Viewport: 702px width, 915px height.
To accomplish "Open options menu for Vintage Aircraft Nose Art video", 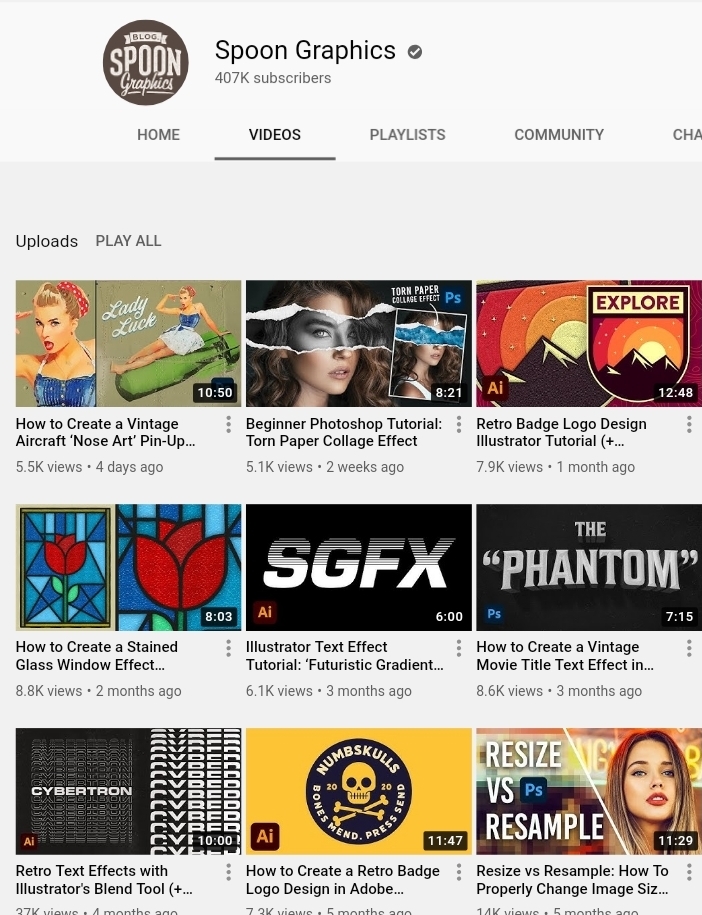I will click(228, 425).
